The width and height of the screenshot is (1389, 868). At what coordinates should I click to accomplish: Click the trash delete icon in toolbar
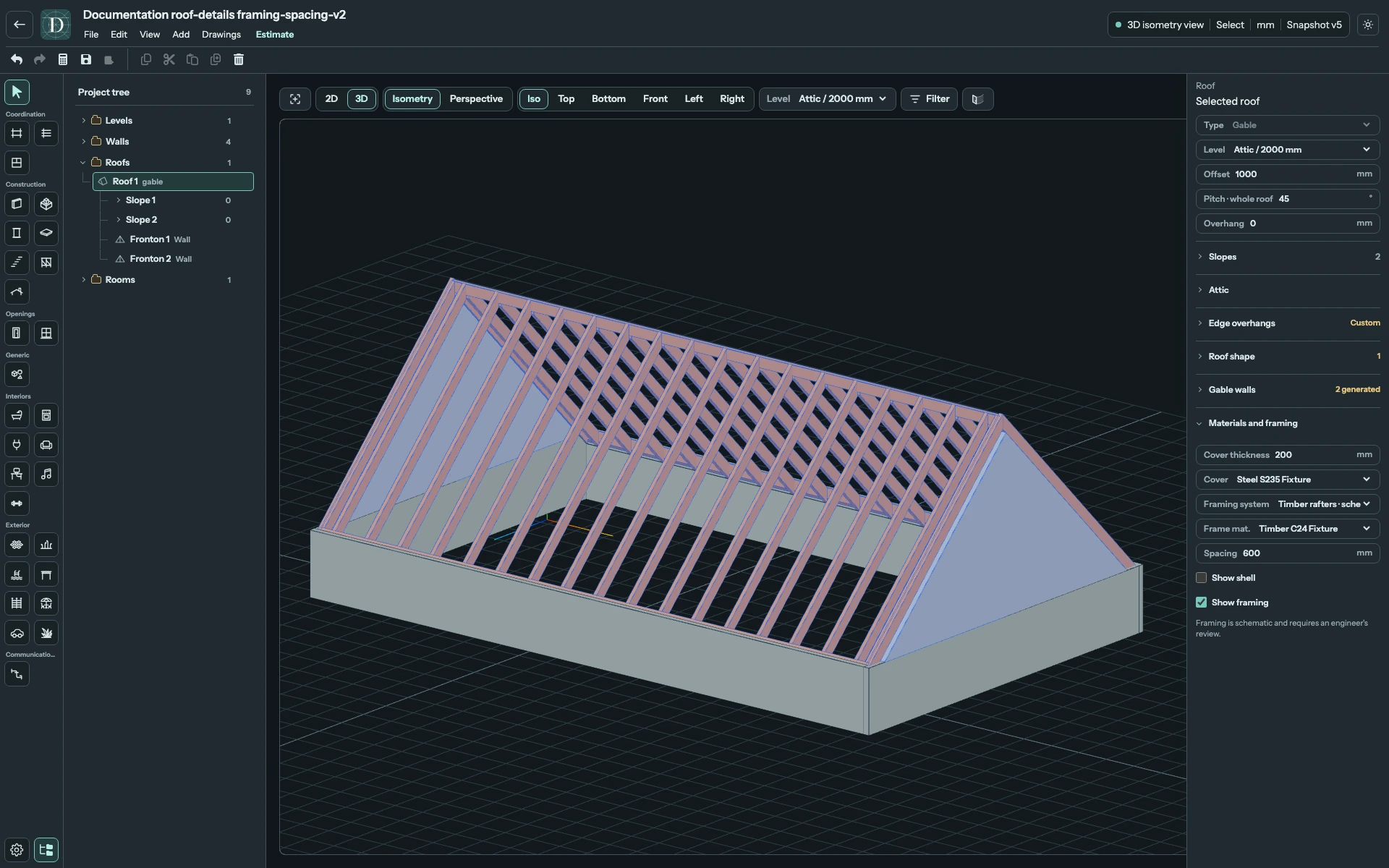(239, 59)
